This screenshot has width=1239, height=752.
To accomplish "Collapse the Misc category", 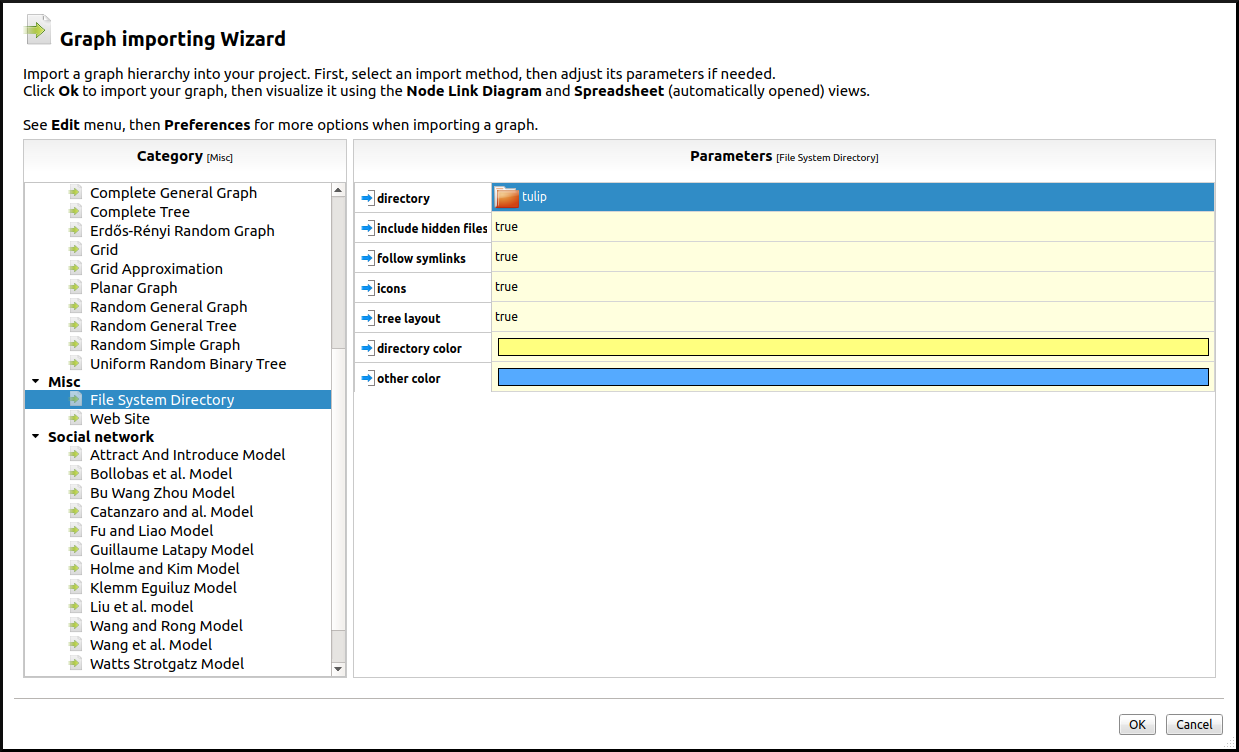I will coord(36,382).
